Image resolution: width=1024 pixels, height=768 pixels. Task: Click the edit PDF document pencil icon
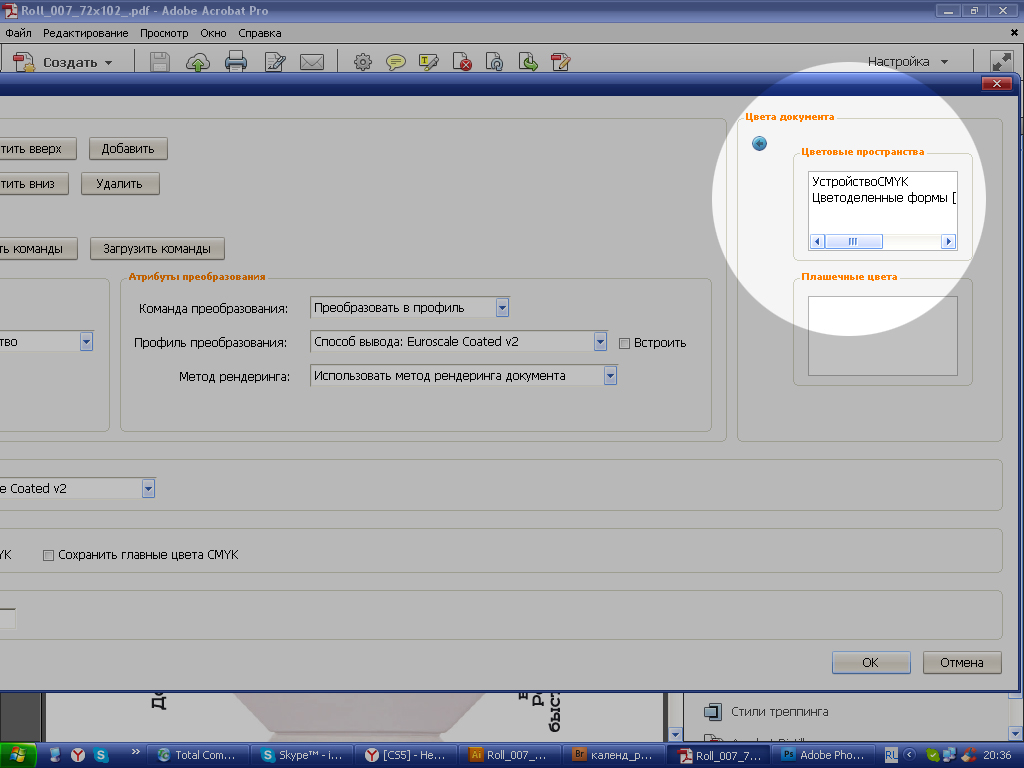pos(561,62)
